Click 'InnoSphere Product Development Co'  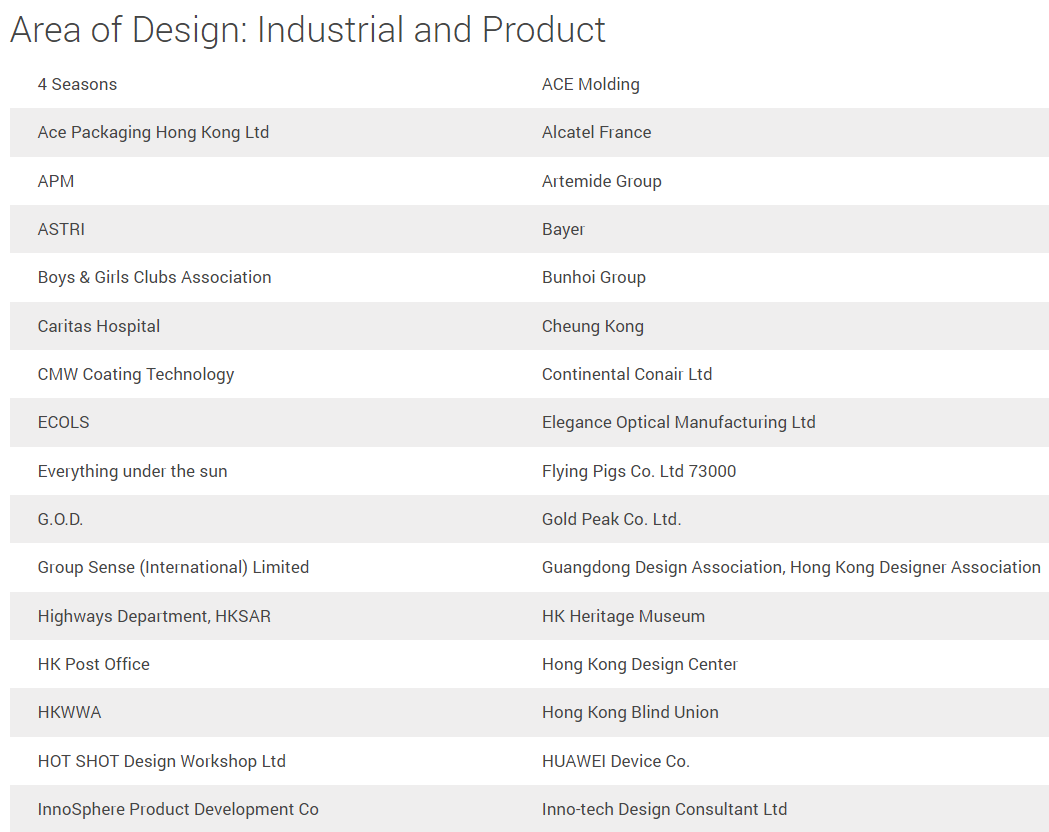pyautogui.click(x=178, y=810)
